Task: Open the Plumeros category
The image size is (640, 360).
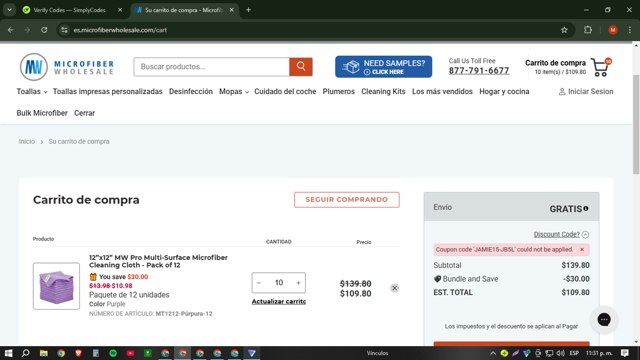Action: [x=338, y=91]
